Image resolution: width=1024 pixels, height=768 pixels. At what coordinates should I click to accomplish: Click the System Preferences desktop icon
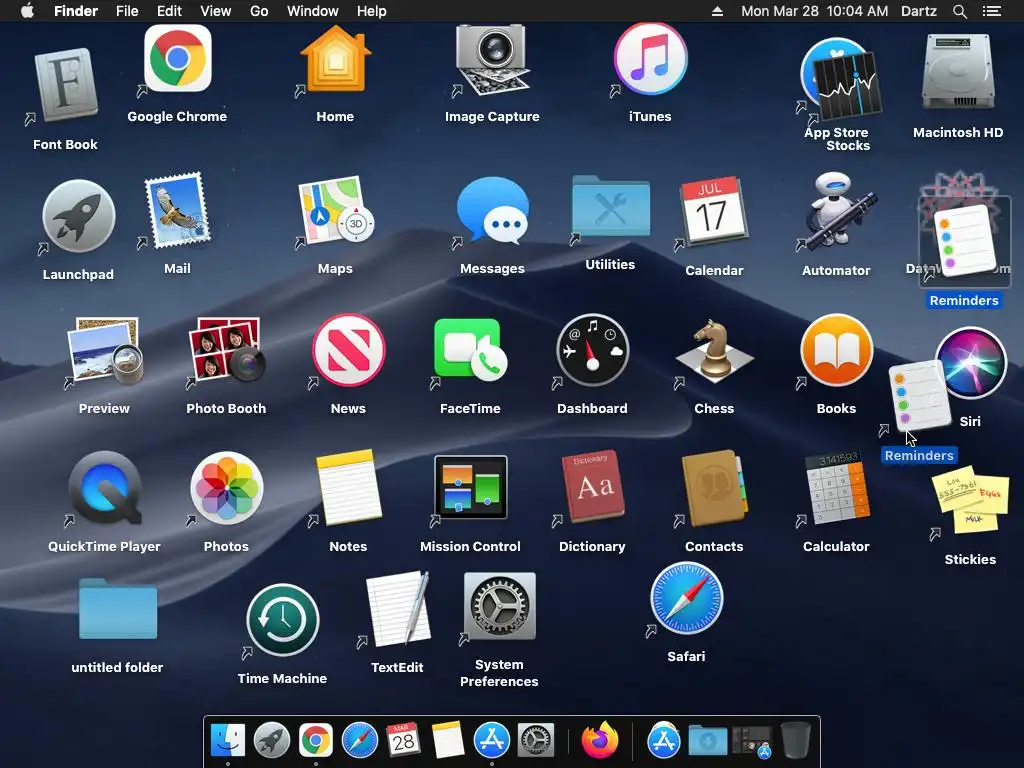click(500, 606)
